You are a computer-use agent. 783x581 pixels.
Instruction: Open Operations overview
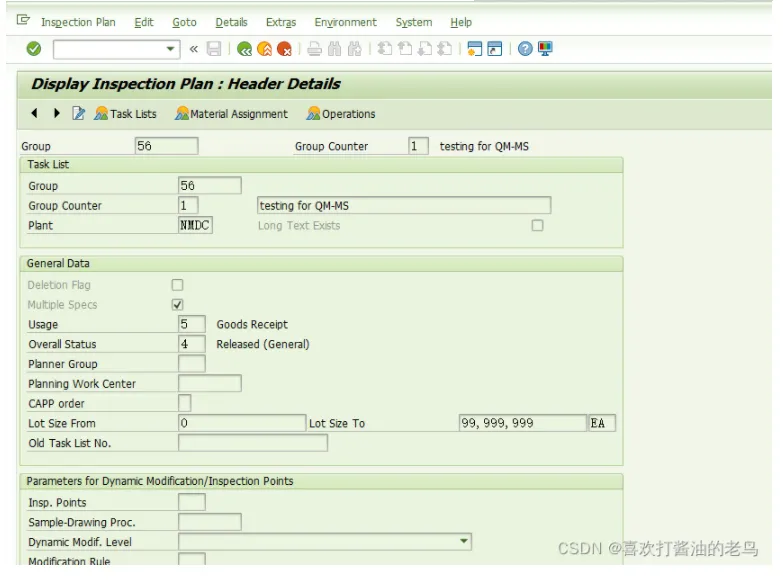pyautogui.click(x=341, y=114)
